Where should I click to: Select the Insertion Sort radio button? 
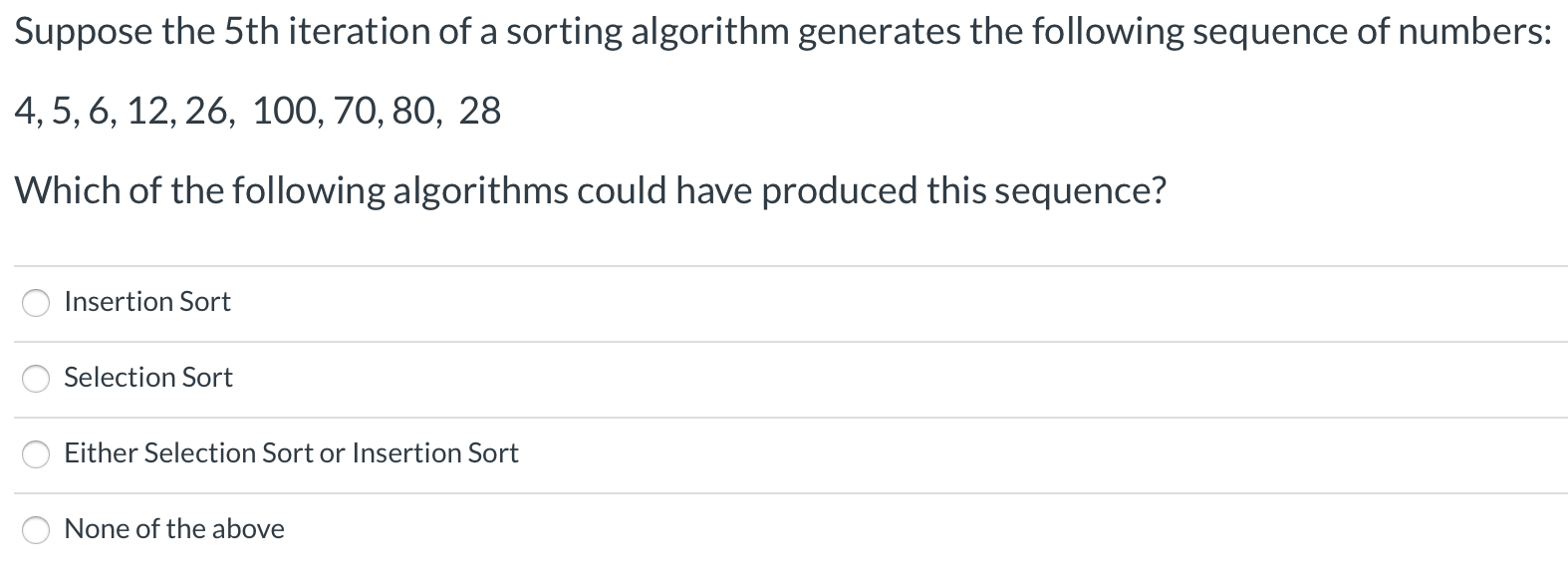[x=36, y=303]
